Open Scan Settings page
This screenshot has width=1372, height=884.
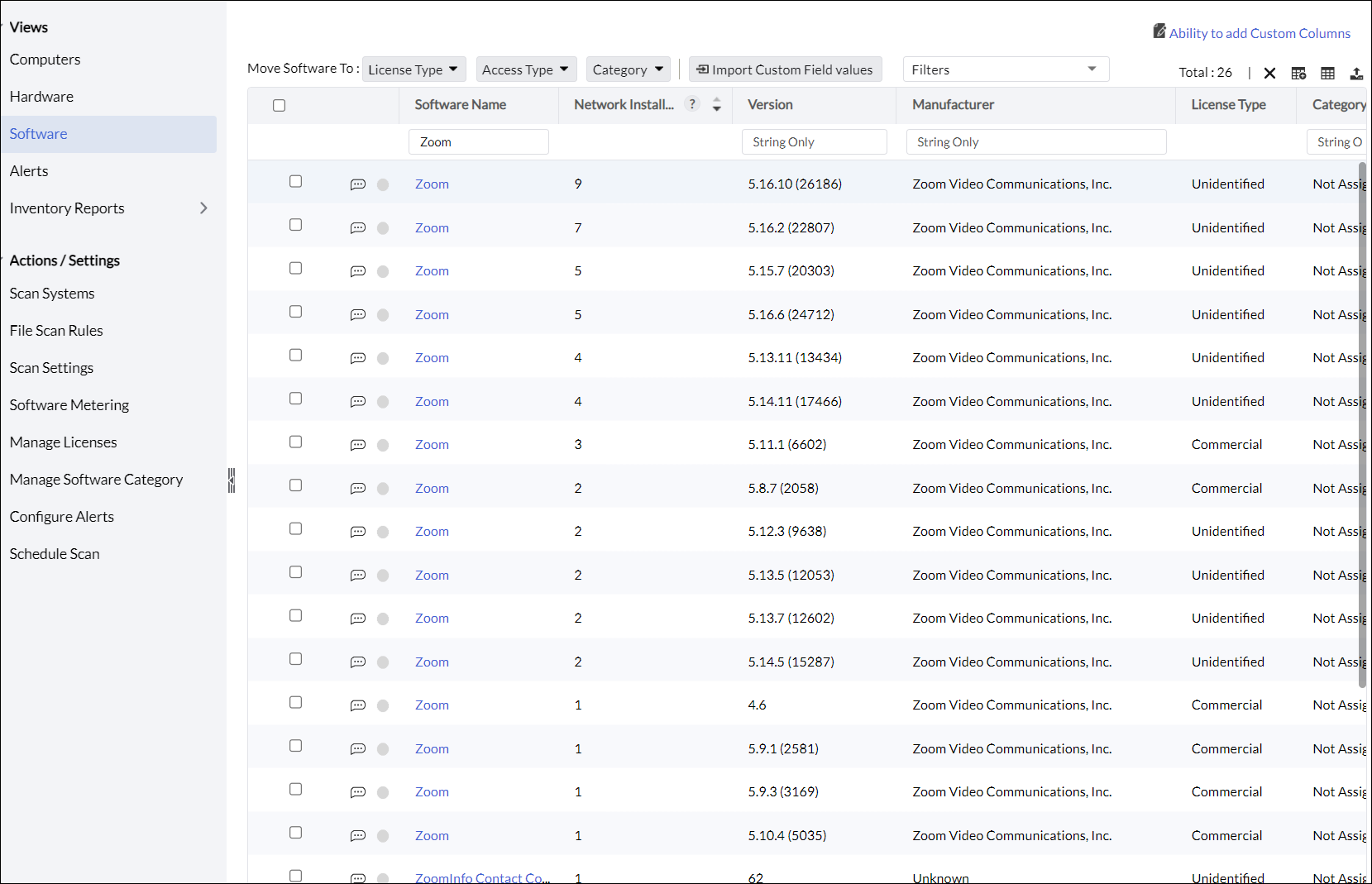point(51,368)
